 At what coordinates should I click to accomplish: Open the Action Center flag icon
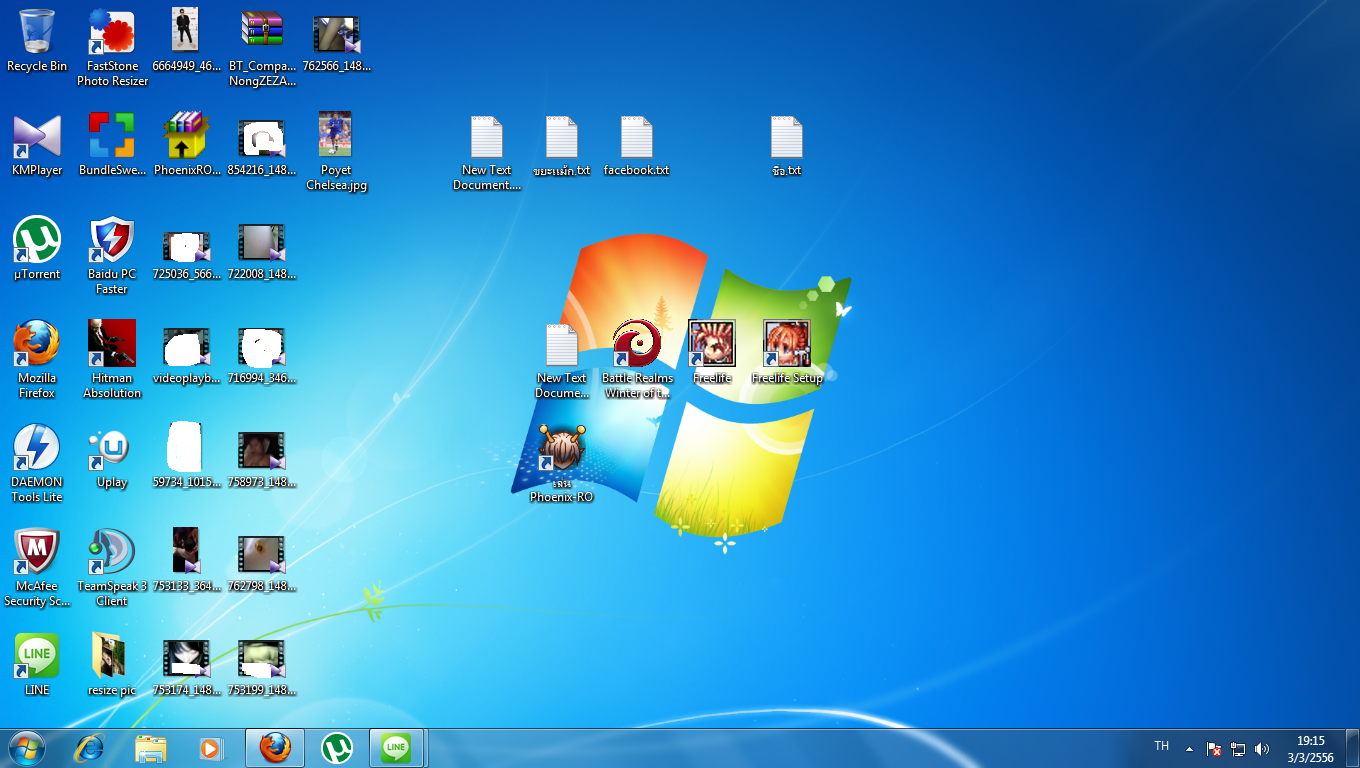1214,748
